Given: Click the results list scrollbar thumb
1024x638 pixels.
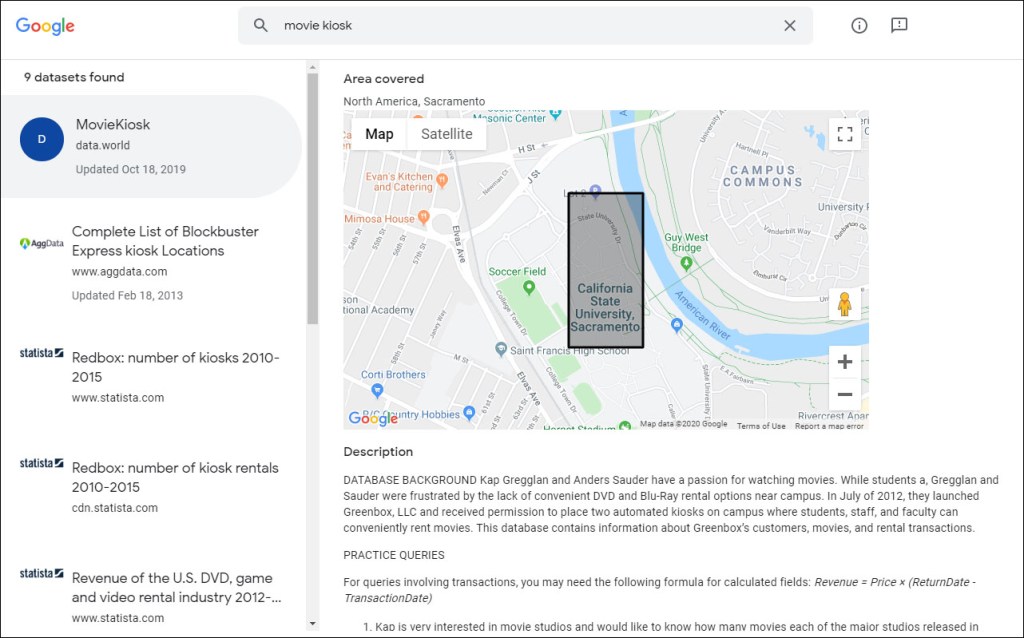Looking at the screenshot, I should pos(312,199).
